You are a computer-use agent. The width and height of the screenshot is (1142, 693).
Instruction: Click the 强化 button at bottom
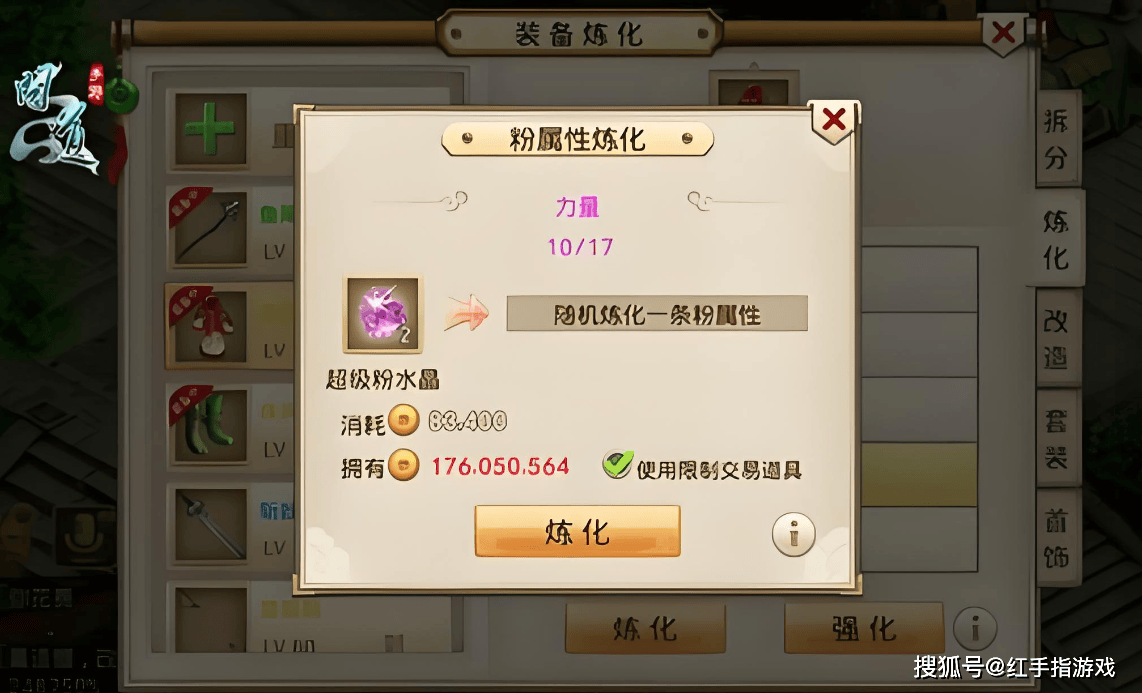864,628
